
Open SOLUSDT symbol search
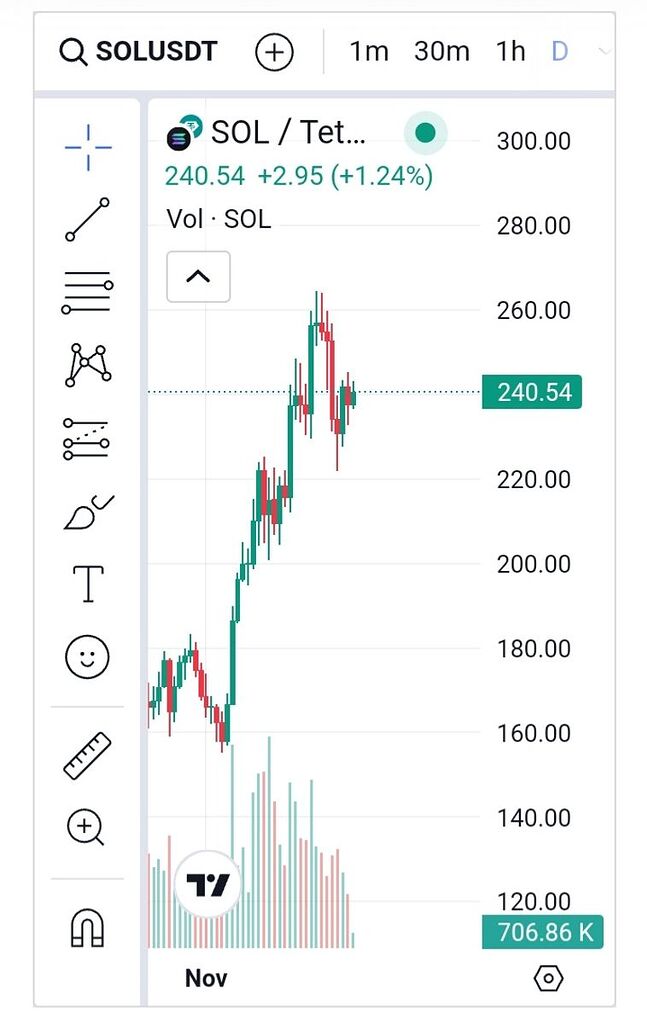[138, 51]
